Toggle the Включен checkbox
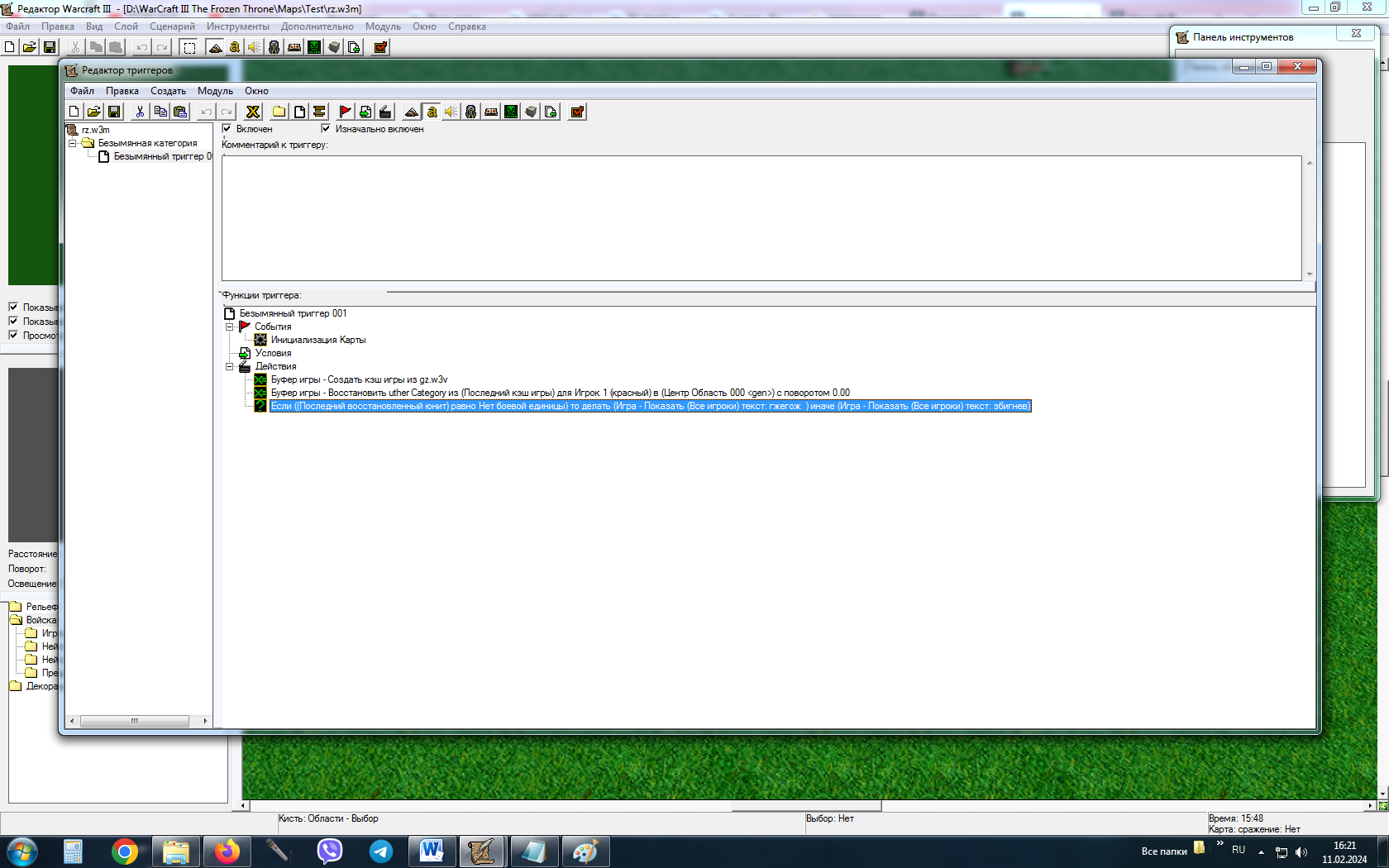The height and width of the screenshot is (868, 1389). pos(227,128)
